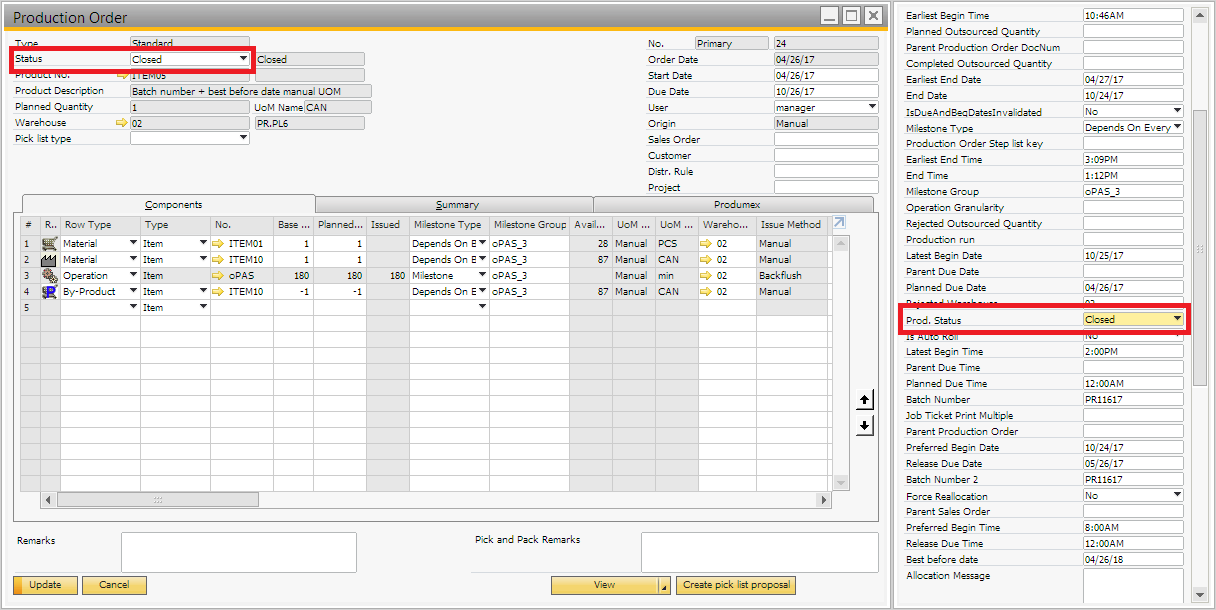Viewport: 1216px width, 610px height.
Task: Expand the Prod. Status dropdown
Action: 1177,320
